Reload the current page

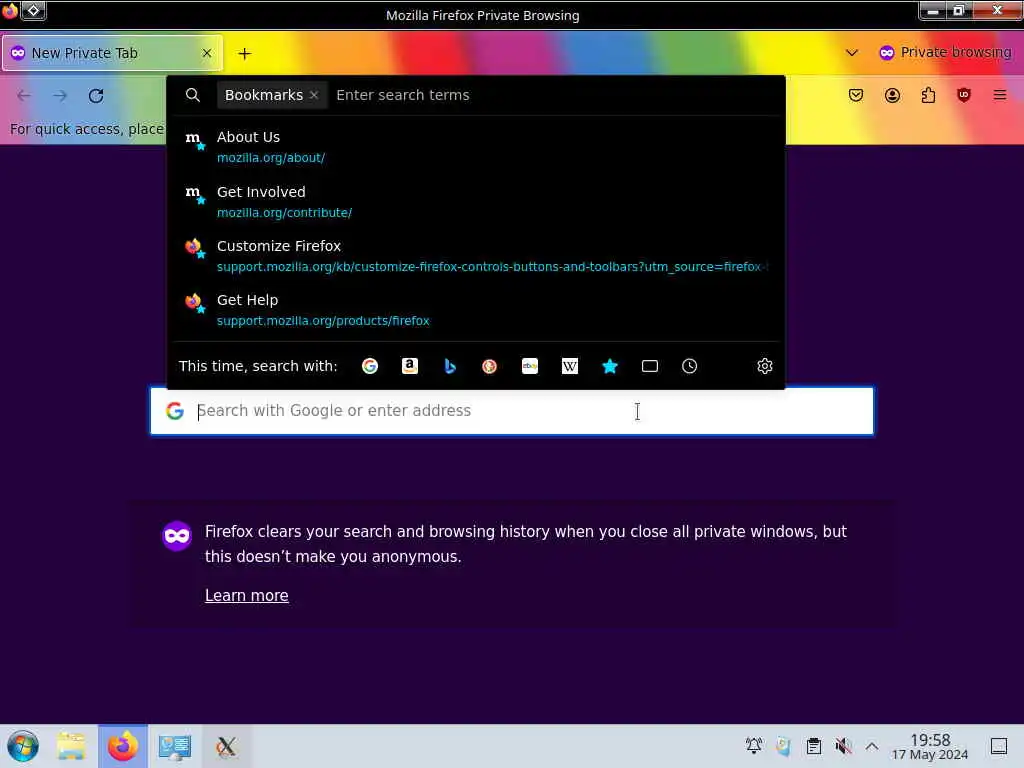96,96
